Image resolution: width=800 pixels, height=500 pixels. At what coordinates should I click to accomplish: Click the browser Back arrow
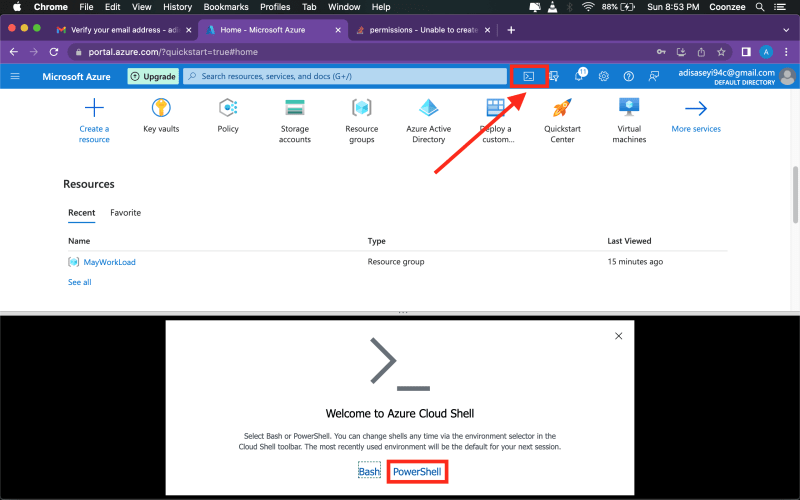point(14,52)
